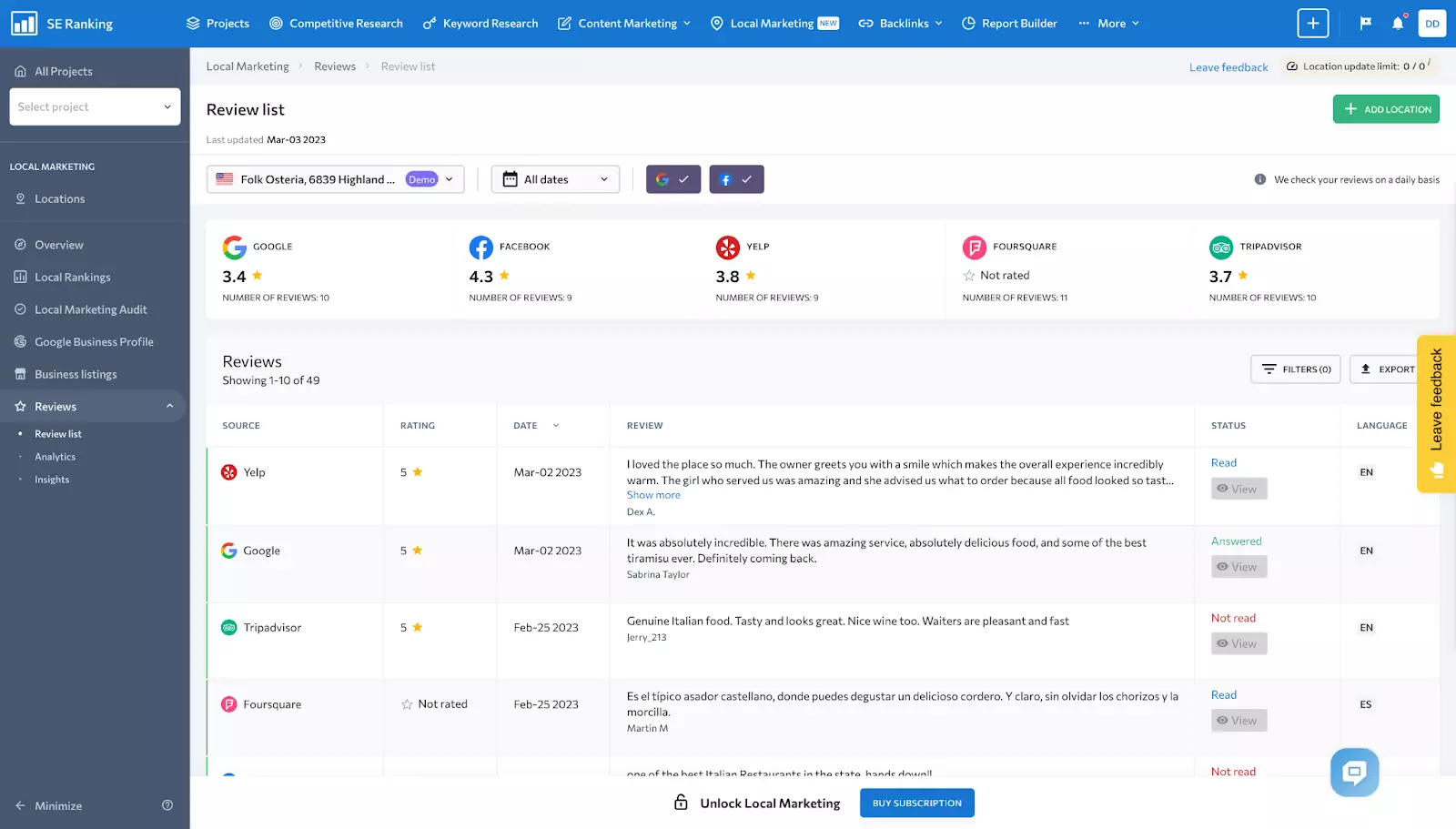
Task: Open the plus add-new icon in header
Action: click(x=1312, y=24)
